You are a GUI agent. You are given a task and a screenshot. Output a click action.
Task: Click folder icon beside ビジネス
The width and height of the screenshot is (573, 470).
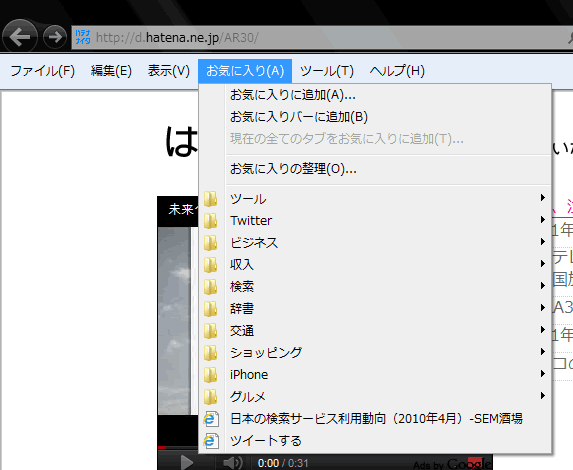click(210, 243)
